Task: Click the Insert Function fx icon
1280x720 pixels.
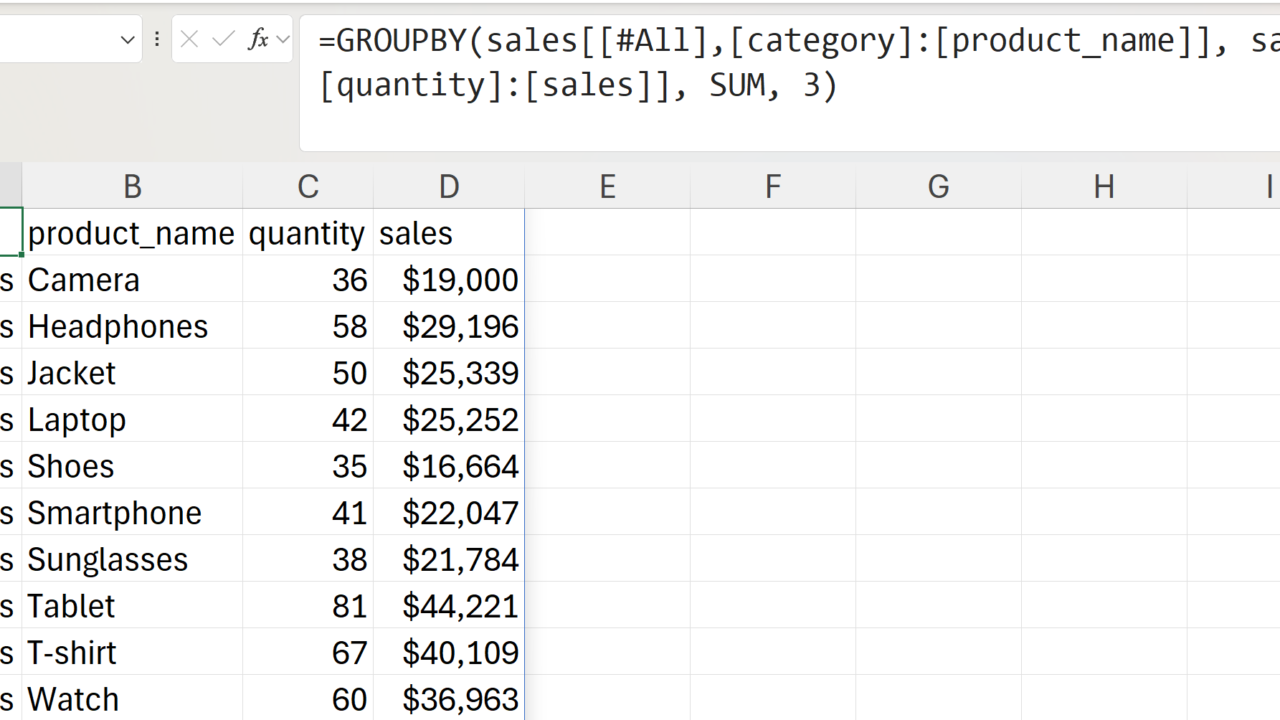Action: click(258, 40)
